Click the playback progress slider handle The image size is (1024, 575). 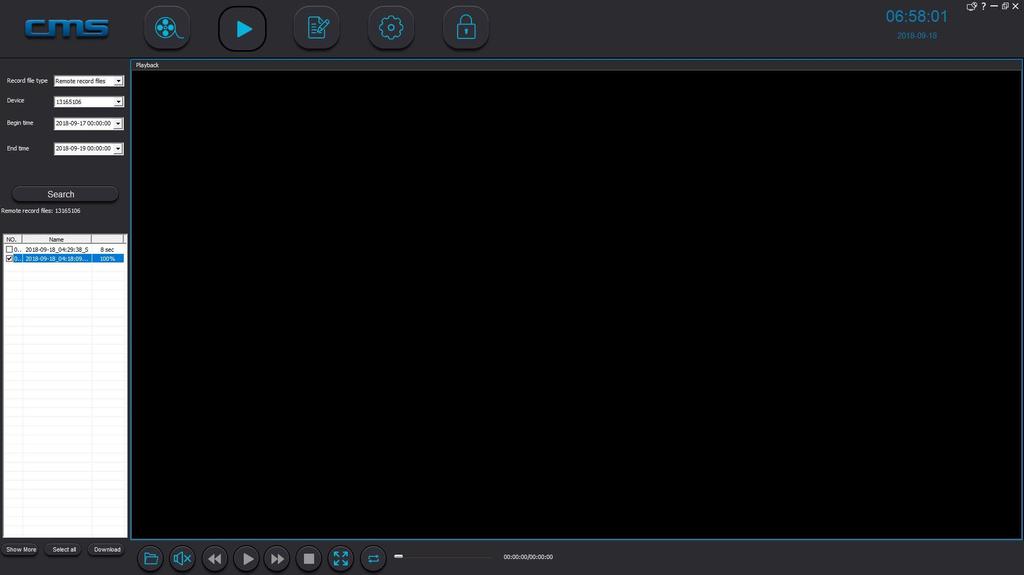[398, 556]
